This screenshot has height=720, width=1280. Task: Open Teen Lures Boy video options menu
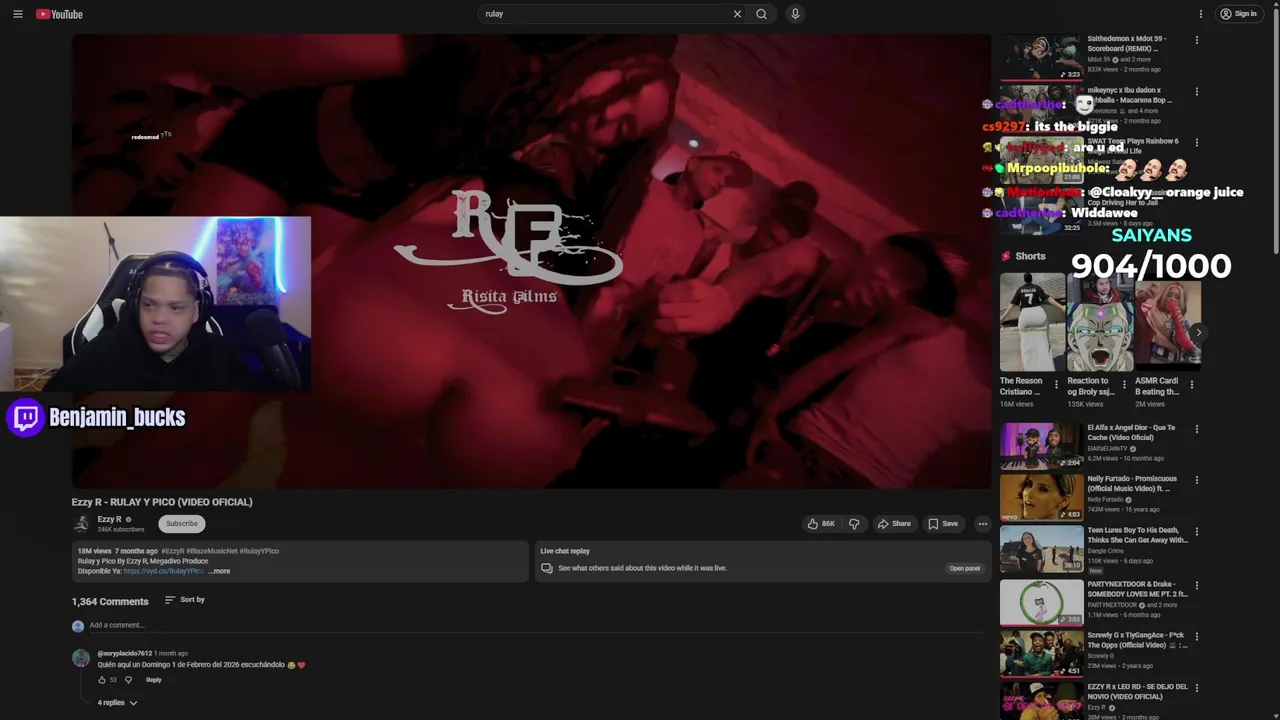point(1196,532)
